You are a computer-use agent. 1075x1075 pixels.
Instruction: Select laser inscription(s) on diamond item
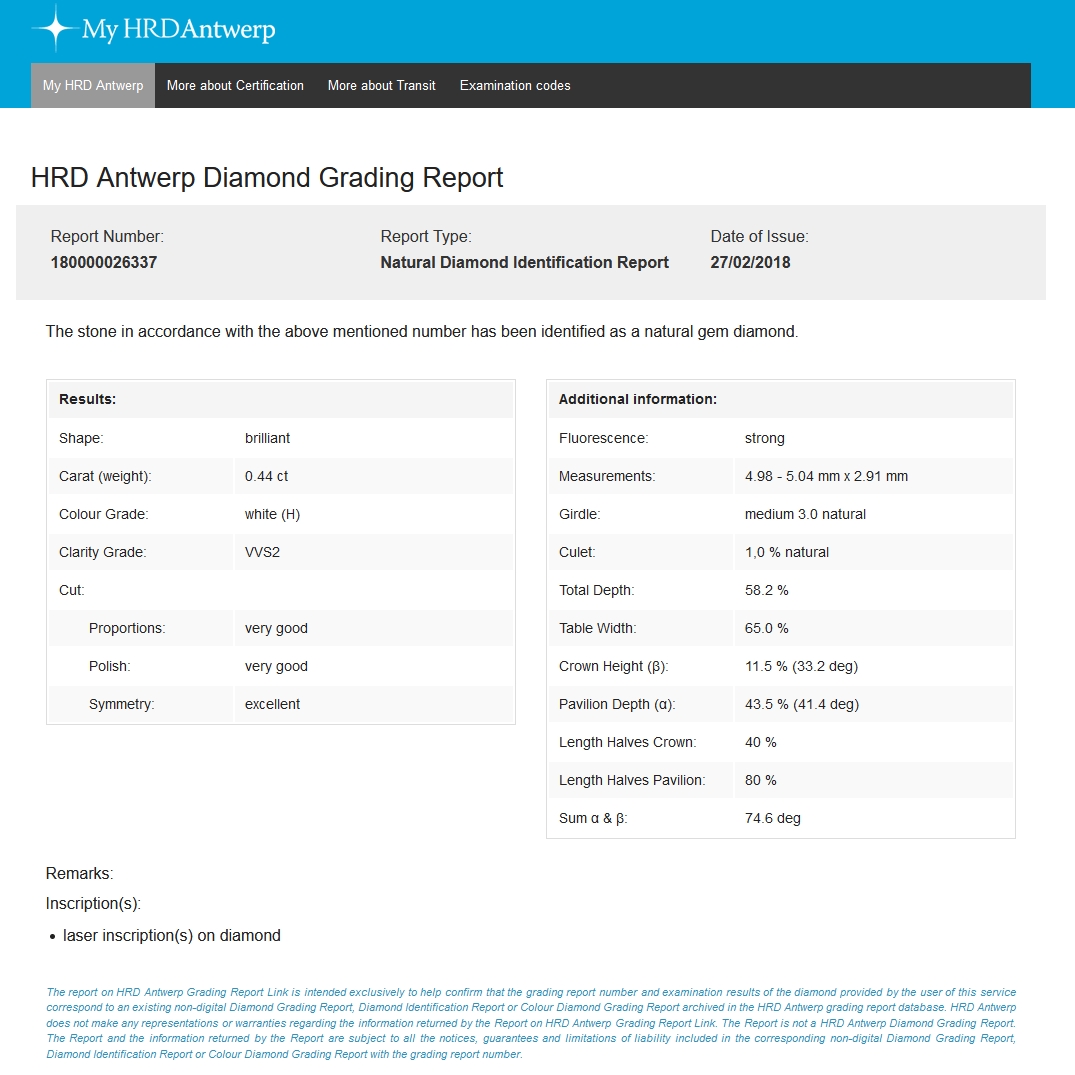(171, 936)
